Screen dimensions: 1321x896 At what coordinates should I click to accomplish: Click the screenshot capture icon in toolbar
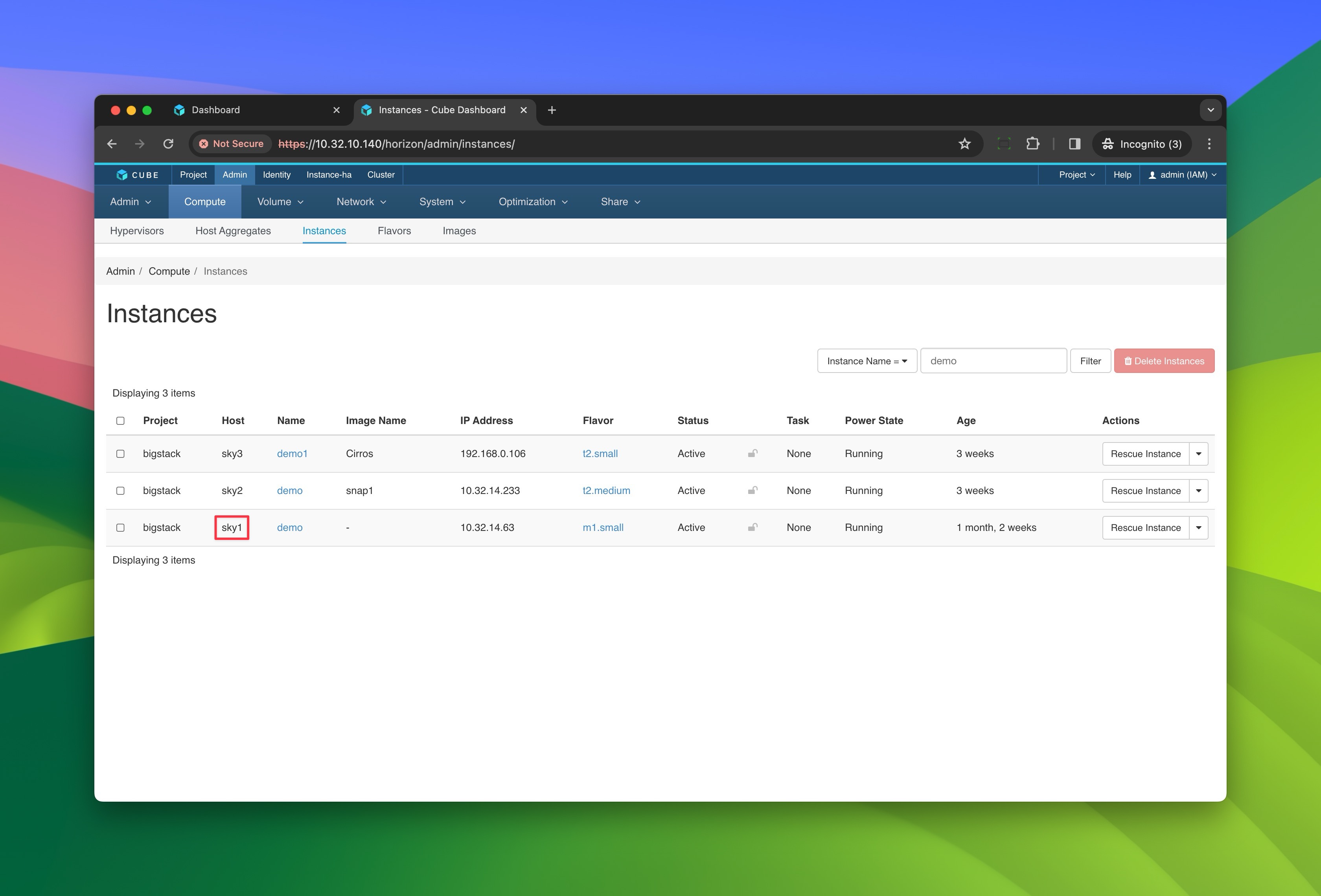[x=1004, y=144]
